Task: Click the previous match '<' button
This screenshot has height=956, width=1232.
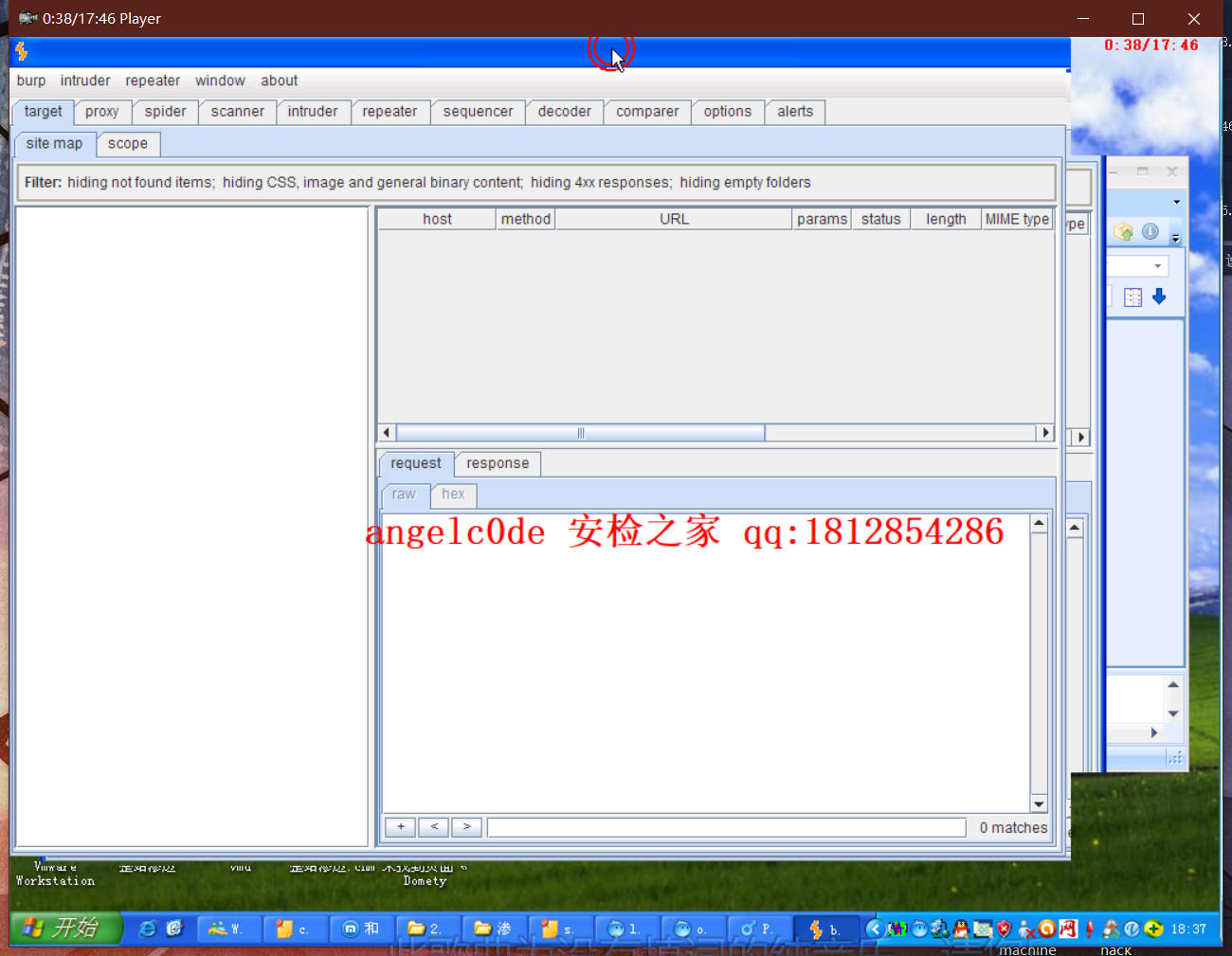Action: (x=434, y=827)
